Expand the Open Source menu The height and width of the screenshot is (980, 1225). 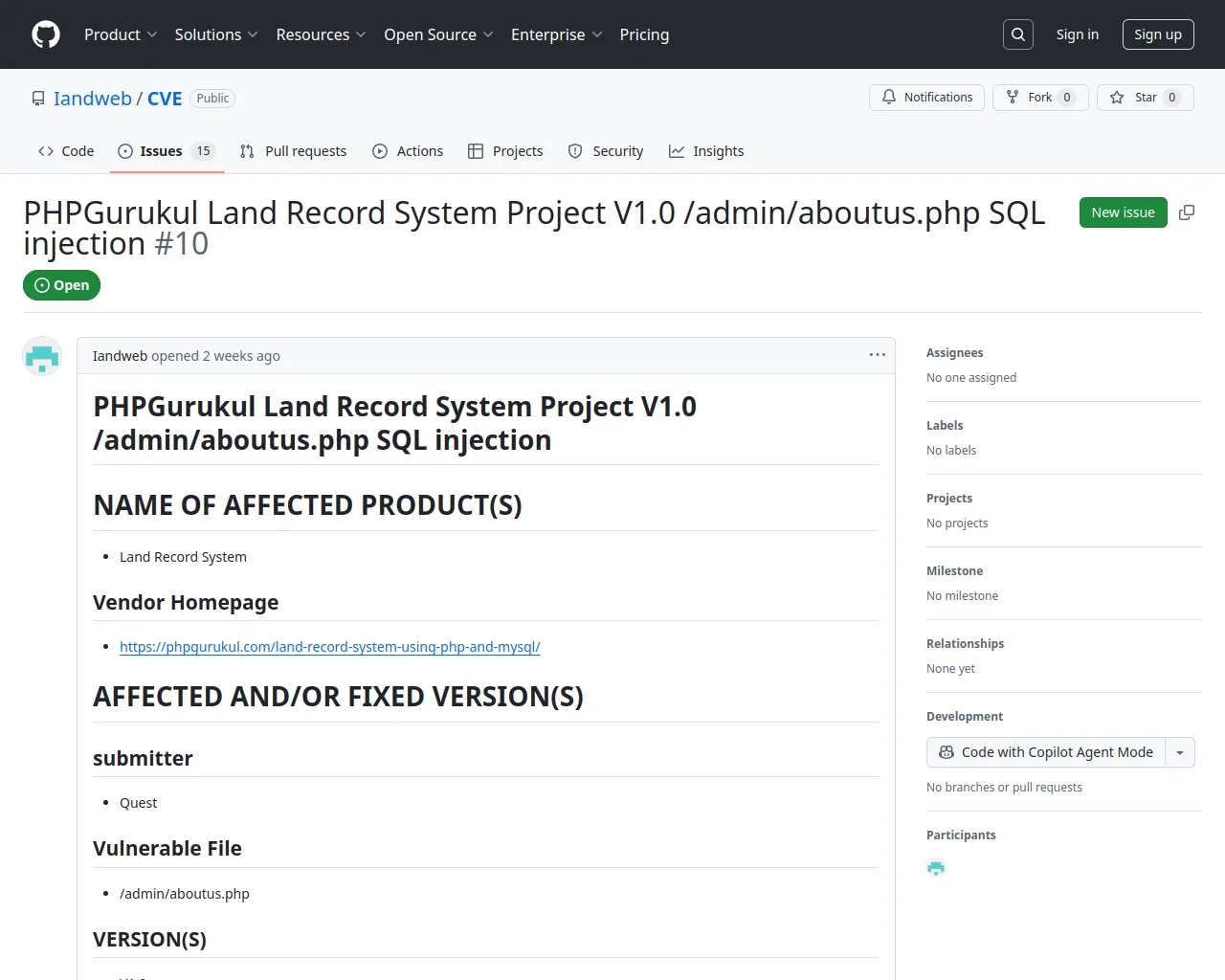coord(438,34)
